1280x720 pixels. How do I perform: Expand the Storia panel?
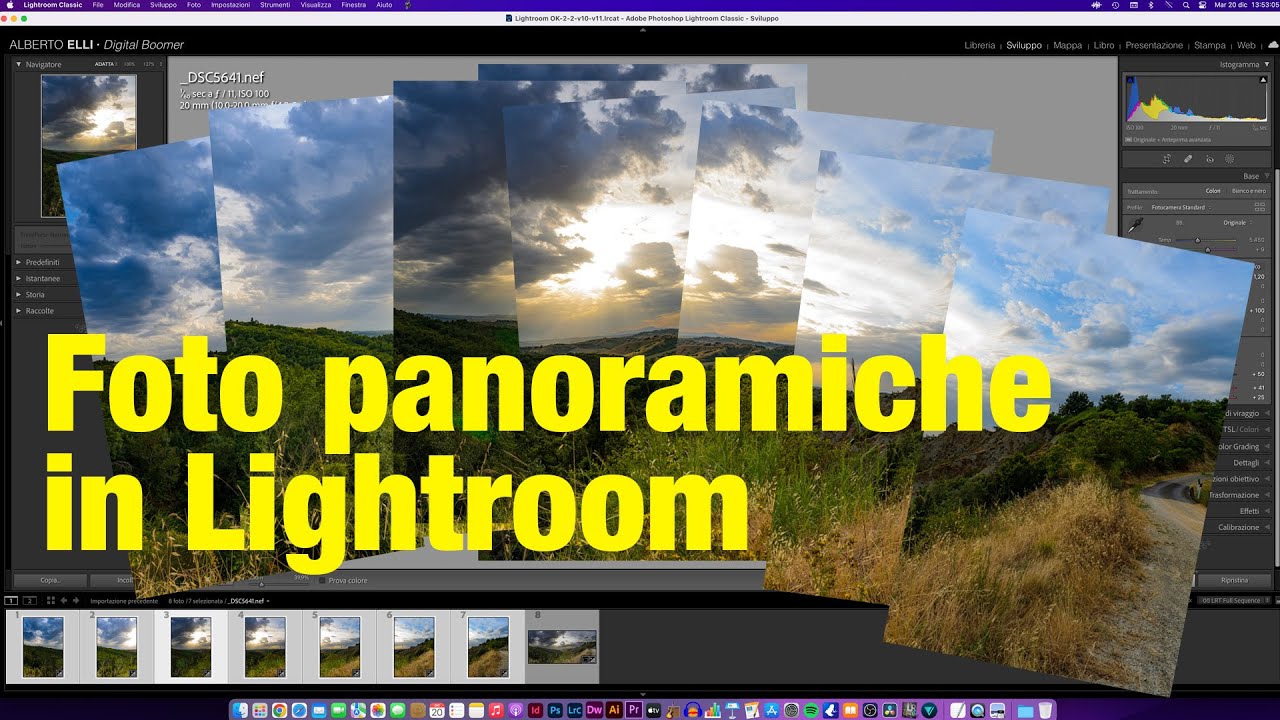tap(18, 295)
